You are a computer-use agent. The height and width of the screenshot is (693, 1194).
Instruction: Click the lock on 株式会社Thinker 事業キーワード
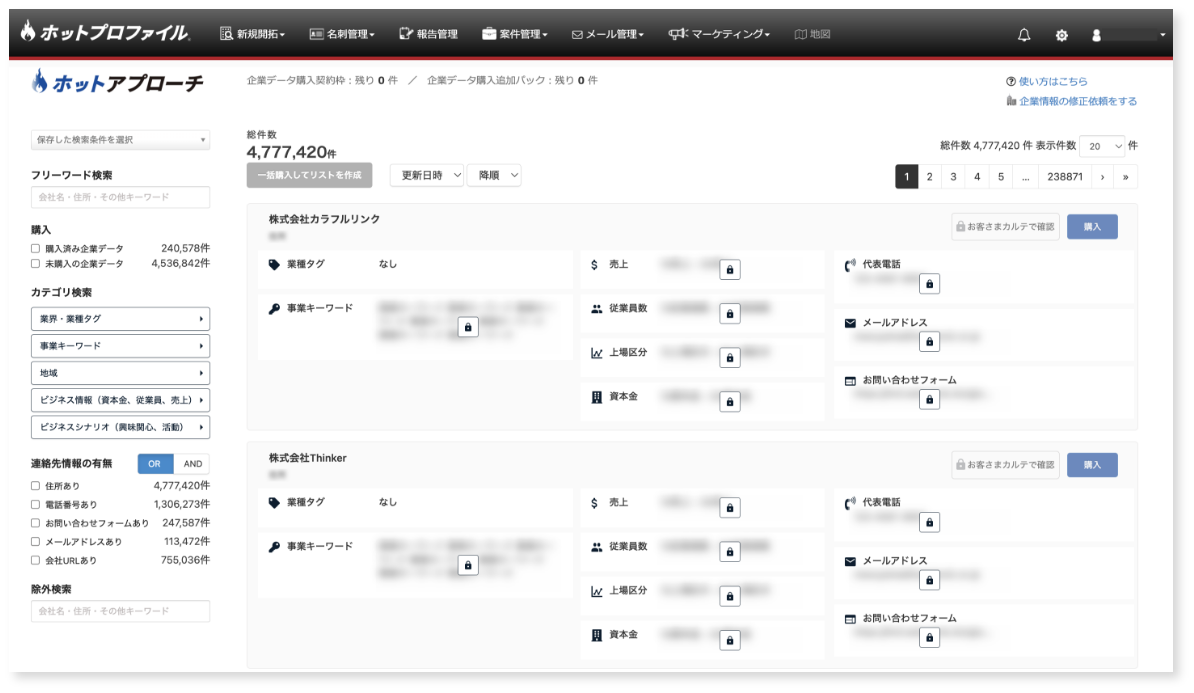[468, 566]
